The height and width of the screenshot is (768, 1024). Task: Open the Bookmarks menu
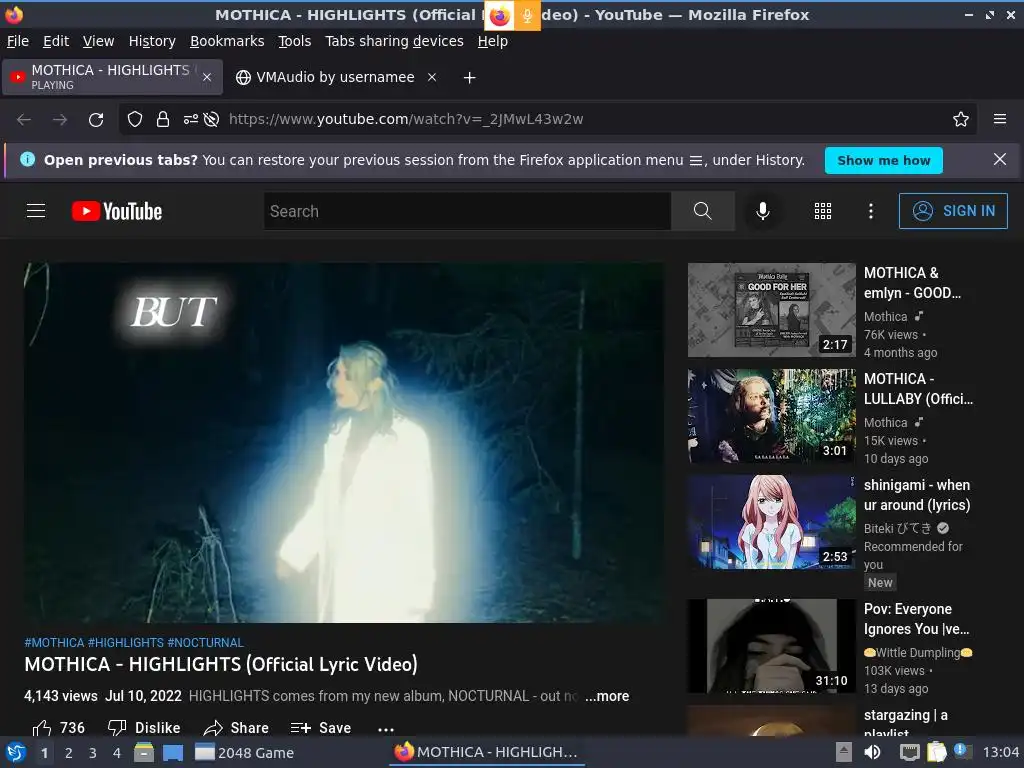tap(227, 41)
